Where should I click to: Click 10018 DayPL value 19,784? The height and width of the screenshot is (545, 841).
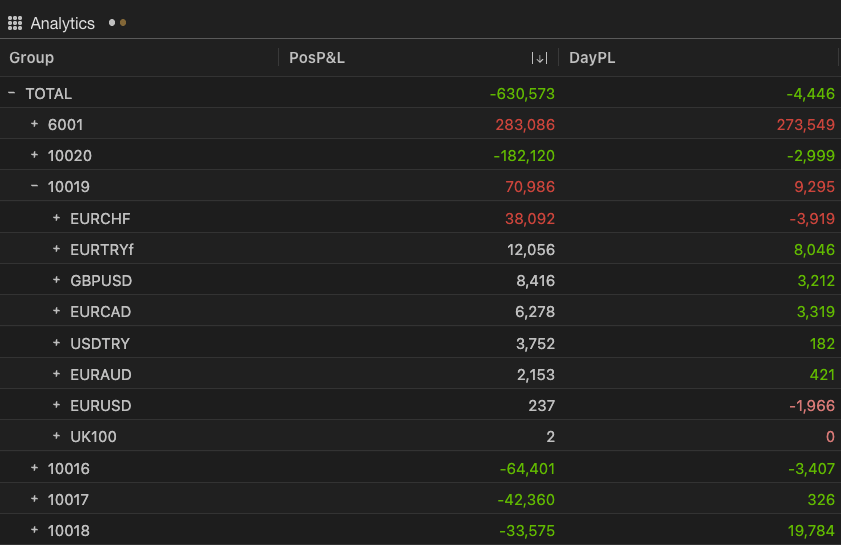coord(811,531)
